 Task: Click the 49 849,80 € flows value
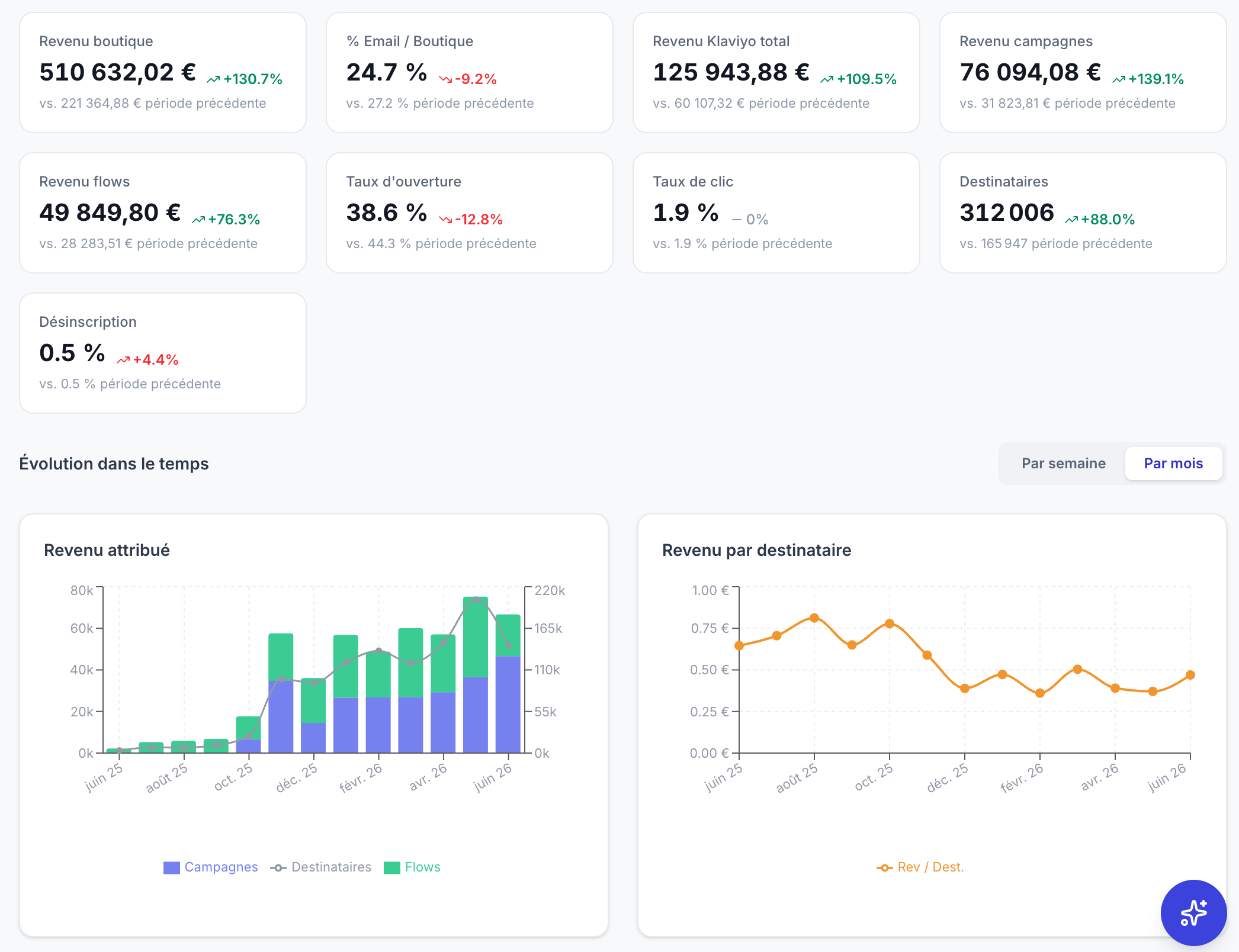110,213
